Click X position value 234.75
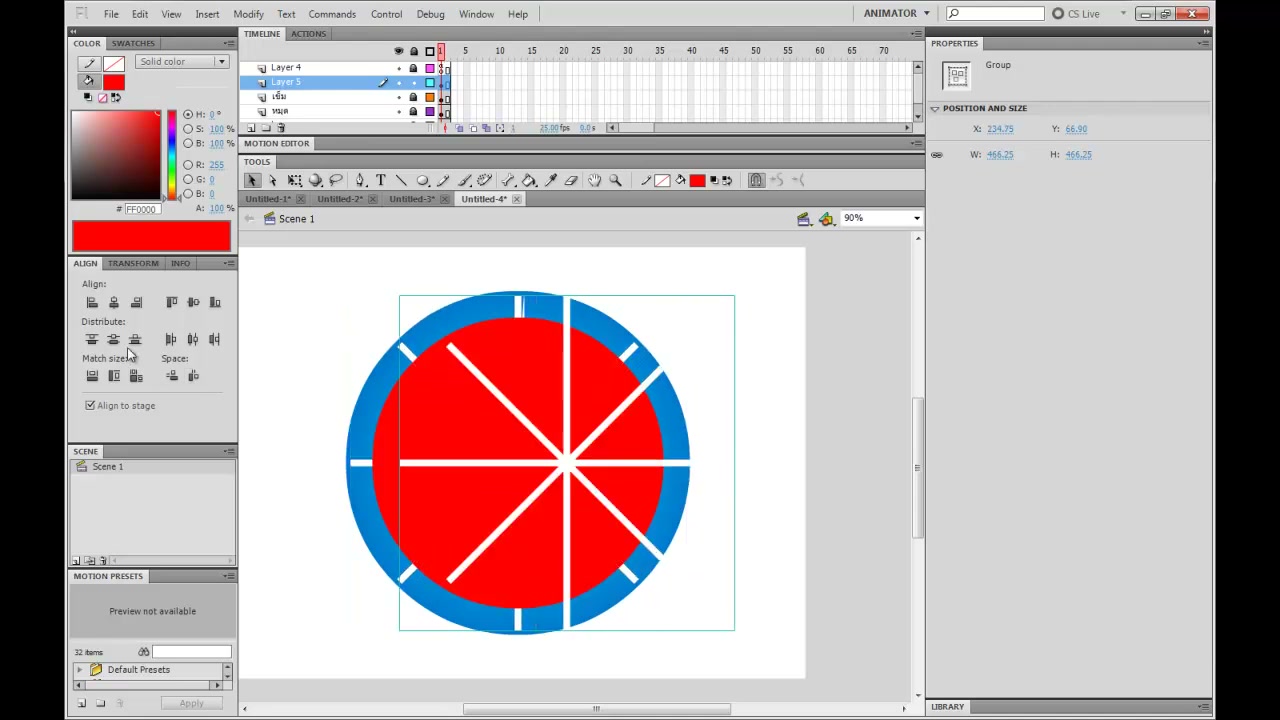Screen dimensions: 1280x720 [1000, 129]
